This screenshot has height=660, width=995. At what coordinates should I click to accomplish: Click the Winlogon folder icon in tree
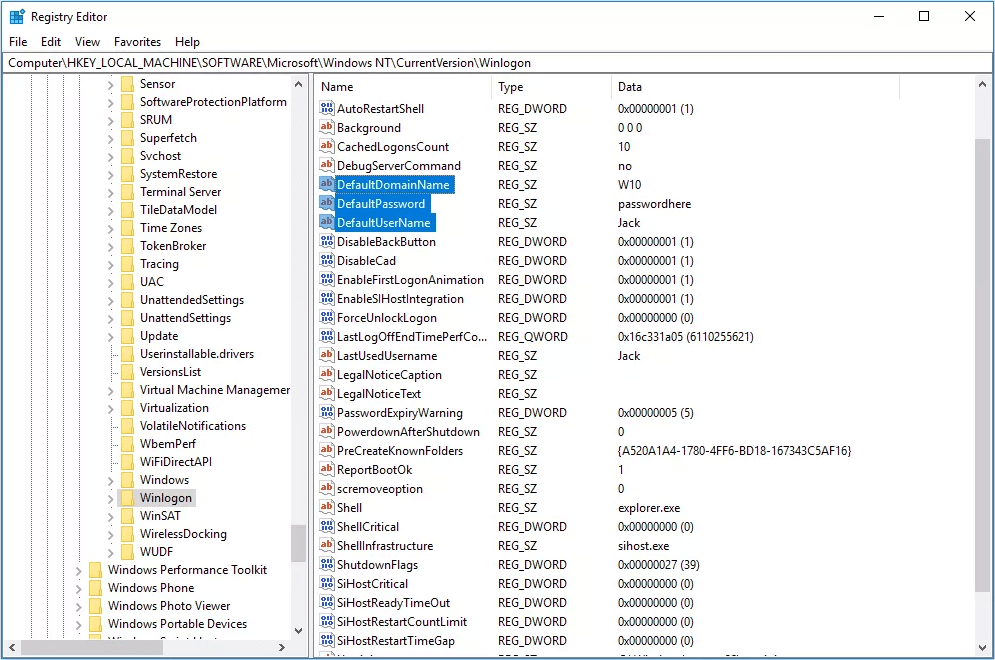click(x=127, y=498)
